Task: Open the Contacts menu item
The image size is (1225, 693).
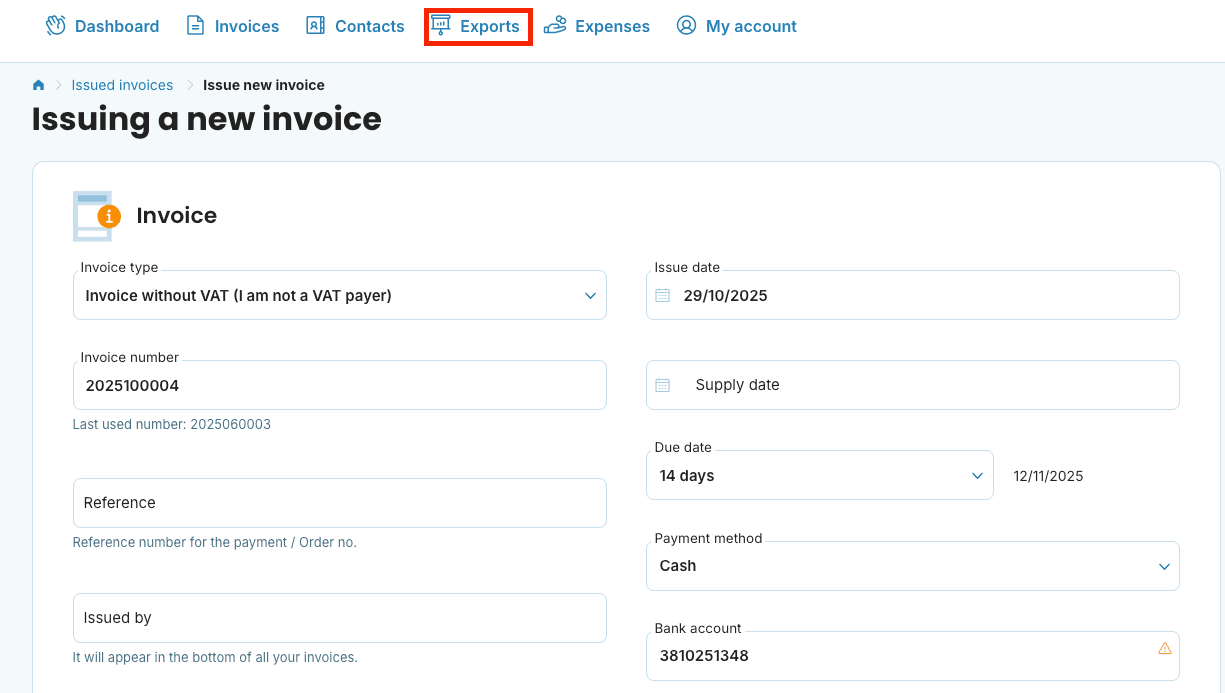Action: pos(369,26)
